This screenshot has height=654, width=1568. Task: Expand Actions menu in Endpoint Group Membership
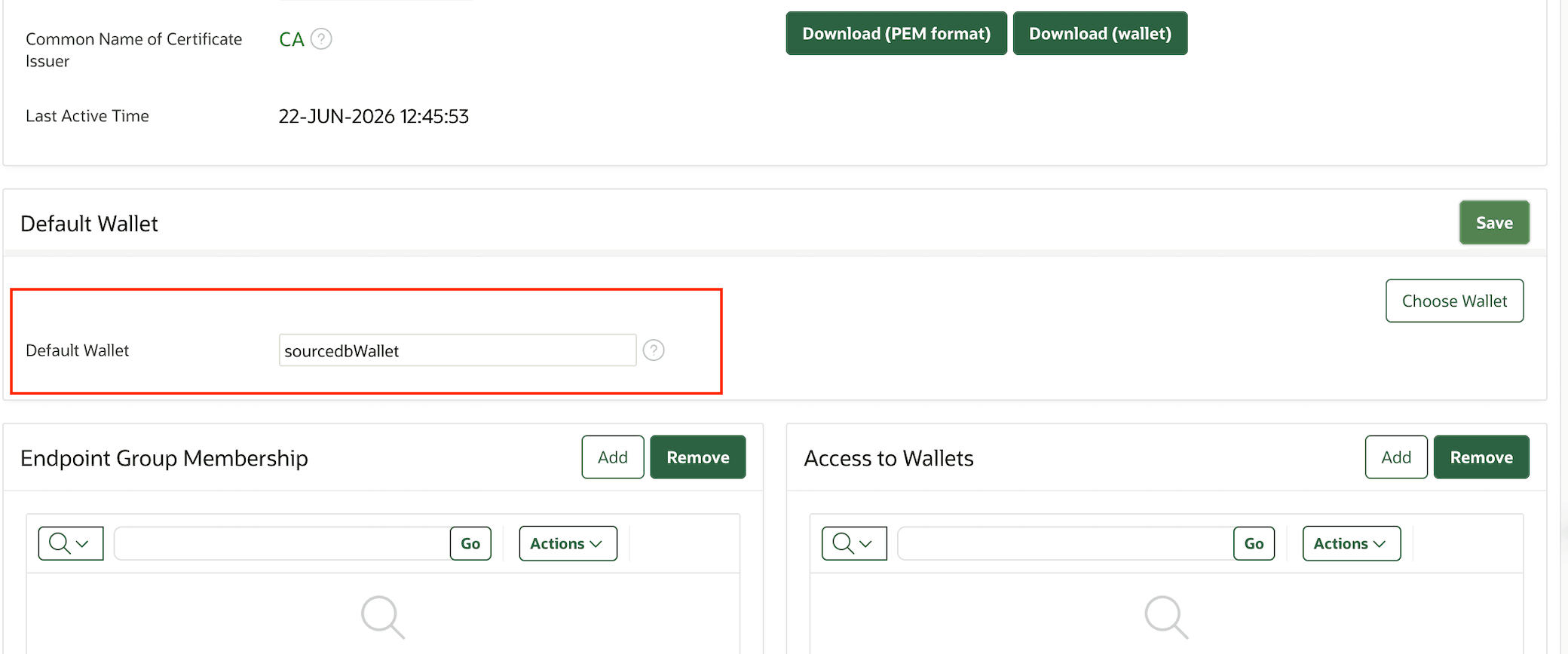click(x=568, y=543)
